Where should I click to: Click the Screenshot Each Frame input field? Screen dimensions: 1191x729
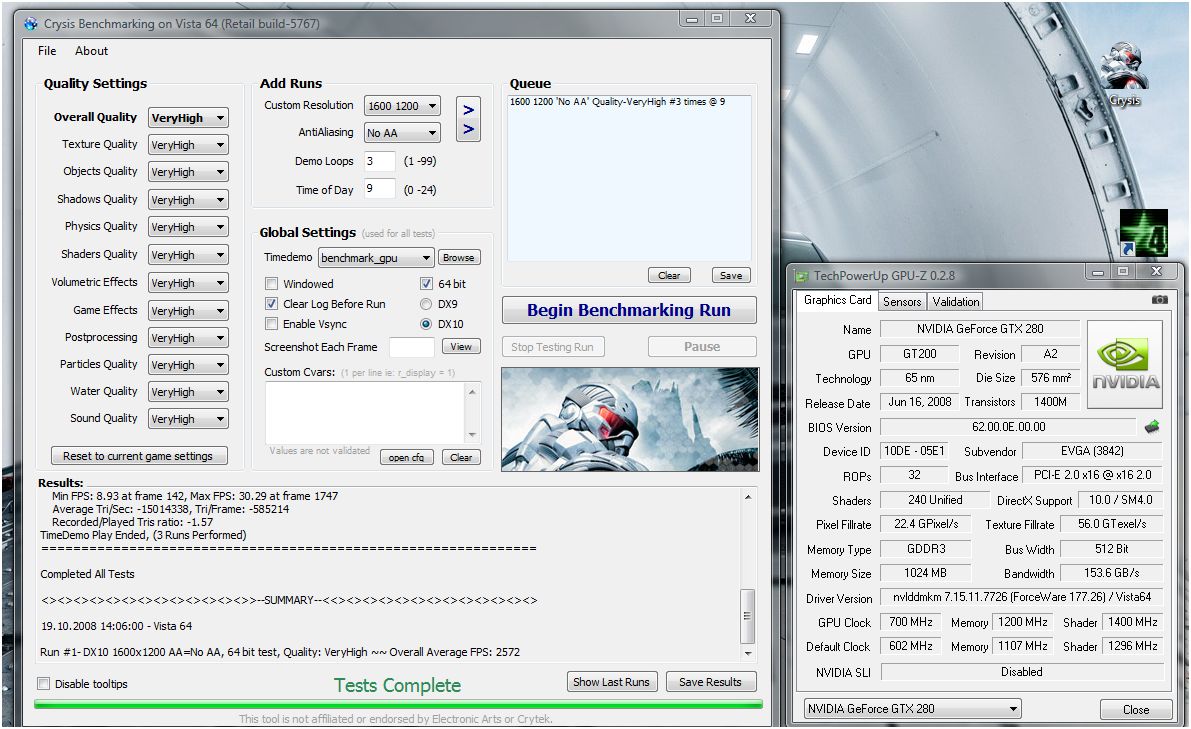(x=412, y=347)
